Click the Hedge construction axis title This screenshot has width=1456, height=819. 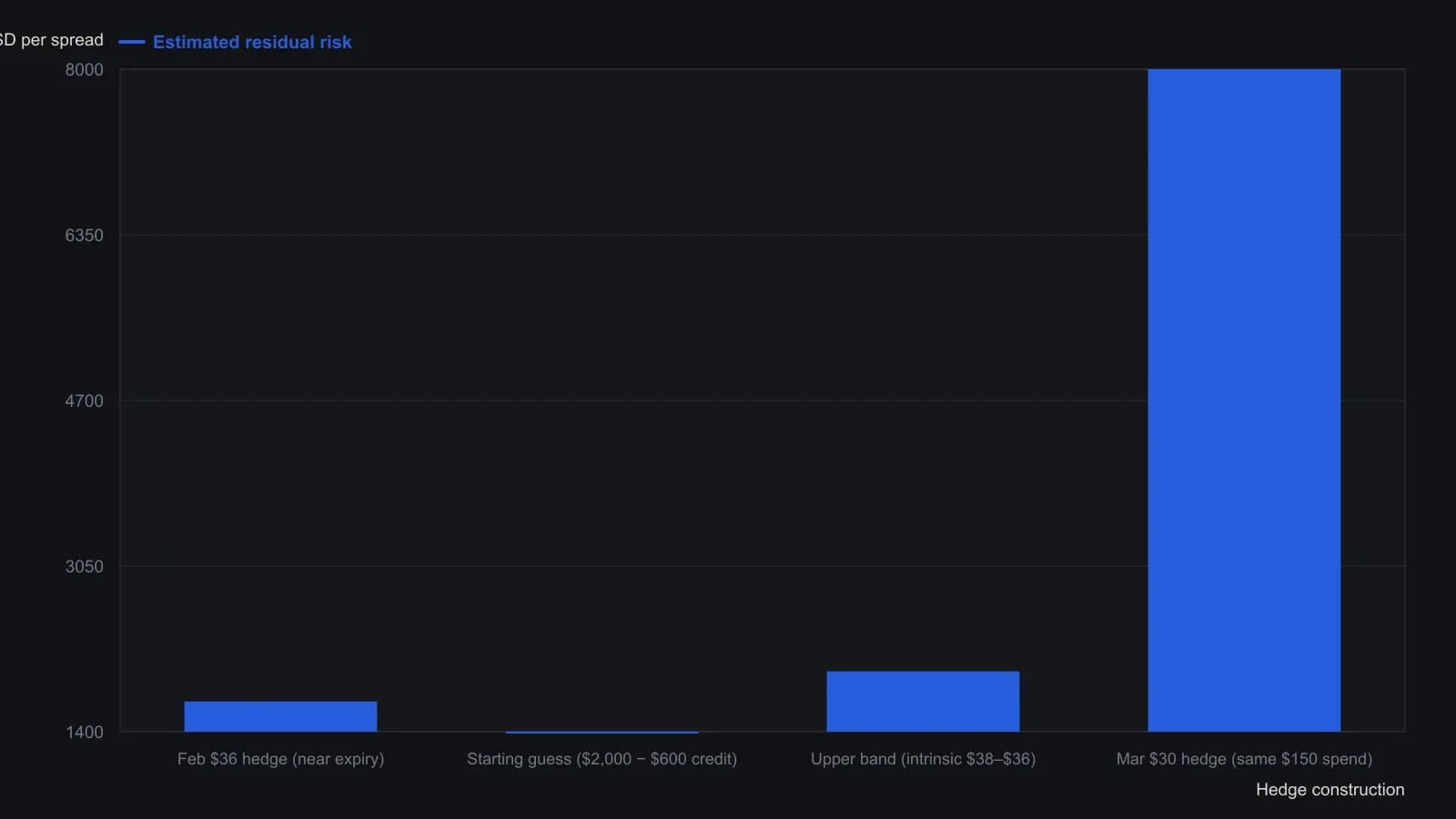pyautogui.click(x=1330, y=790)
